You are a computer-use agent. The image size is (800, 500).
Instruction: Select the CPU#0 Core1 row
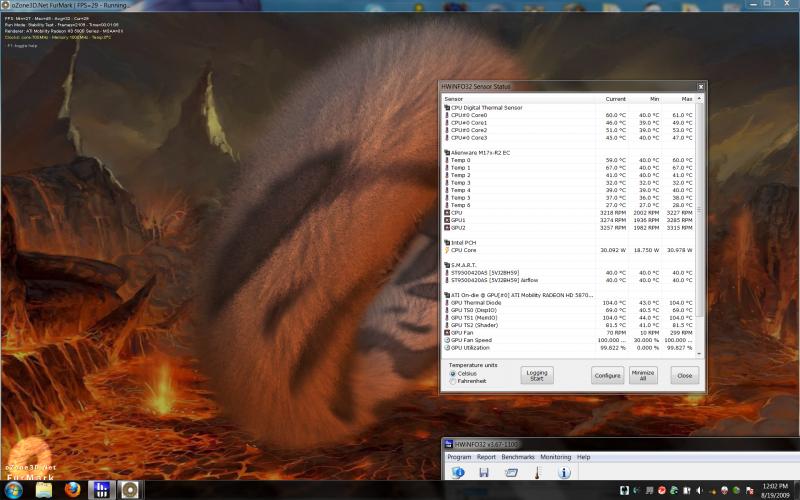(x=568, y=123)
